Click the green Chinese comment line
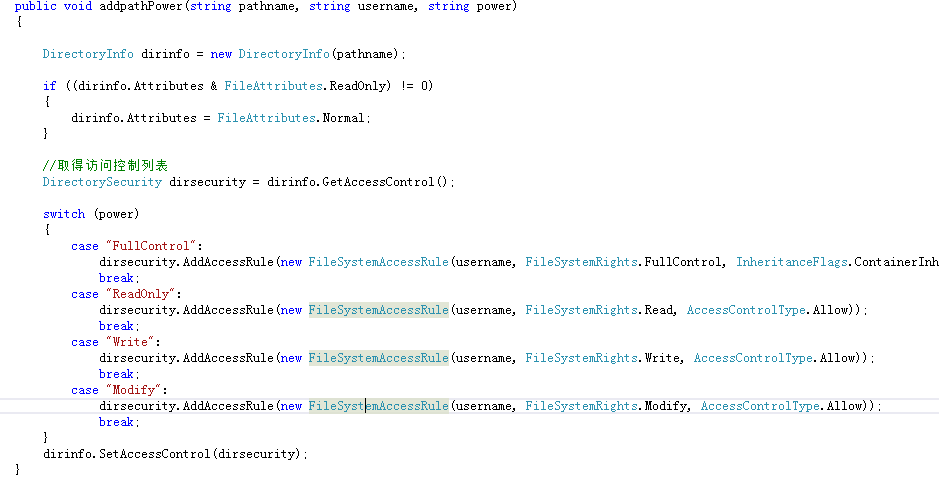The width and height of the screenshot is (939, 481). (105, 166)
